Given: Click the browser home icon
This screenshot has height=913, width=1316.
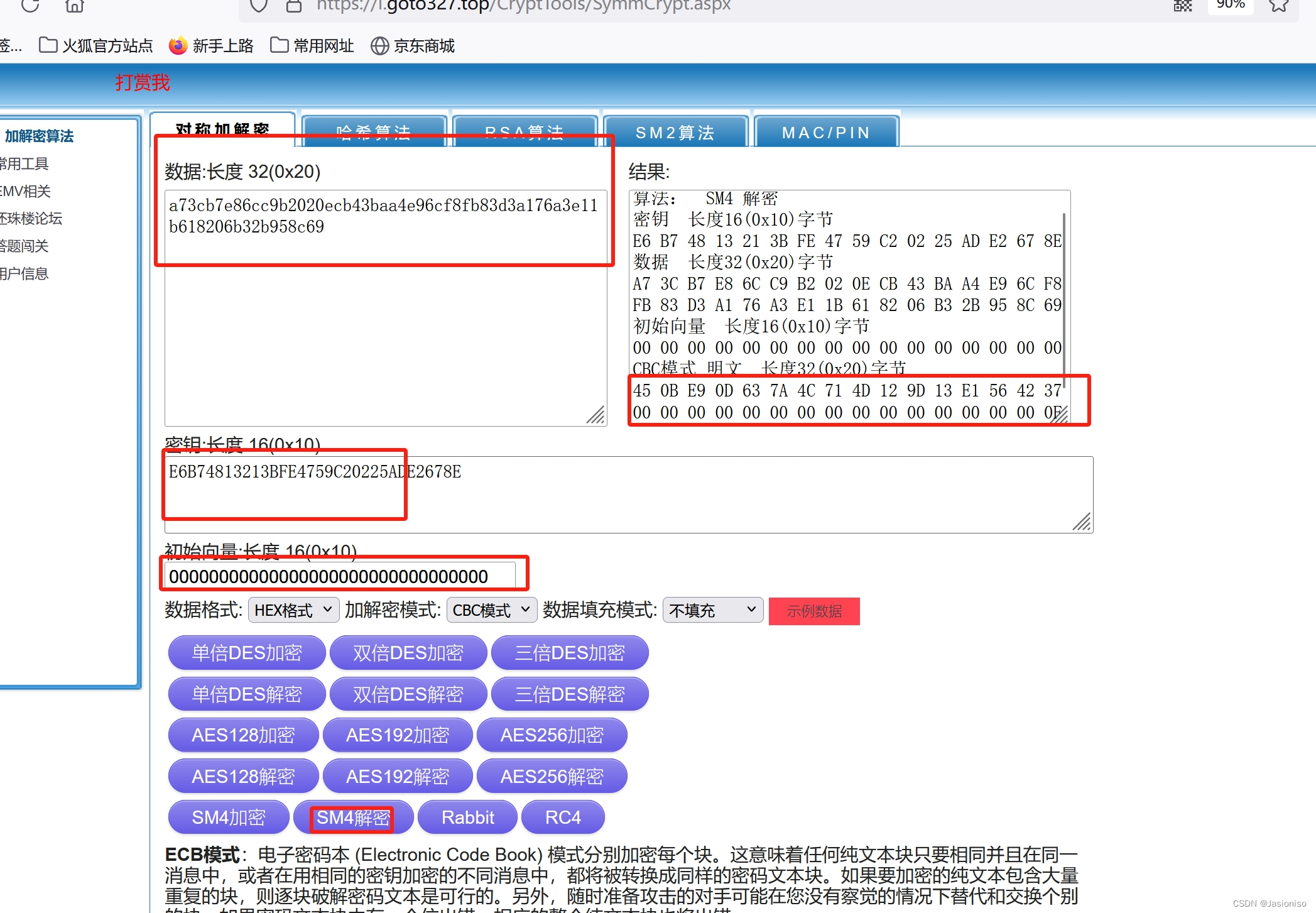Looking at the screenshot, I should point(74,6).
